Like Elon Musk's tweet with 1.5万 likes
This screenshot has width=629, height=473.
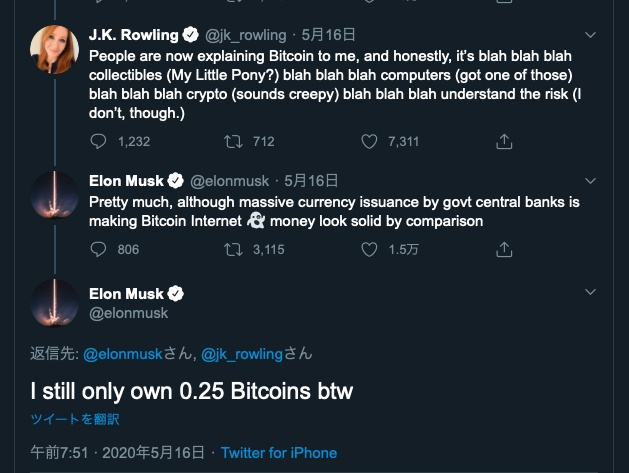tap(369, 249)
